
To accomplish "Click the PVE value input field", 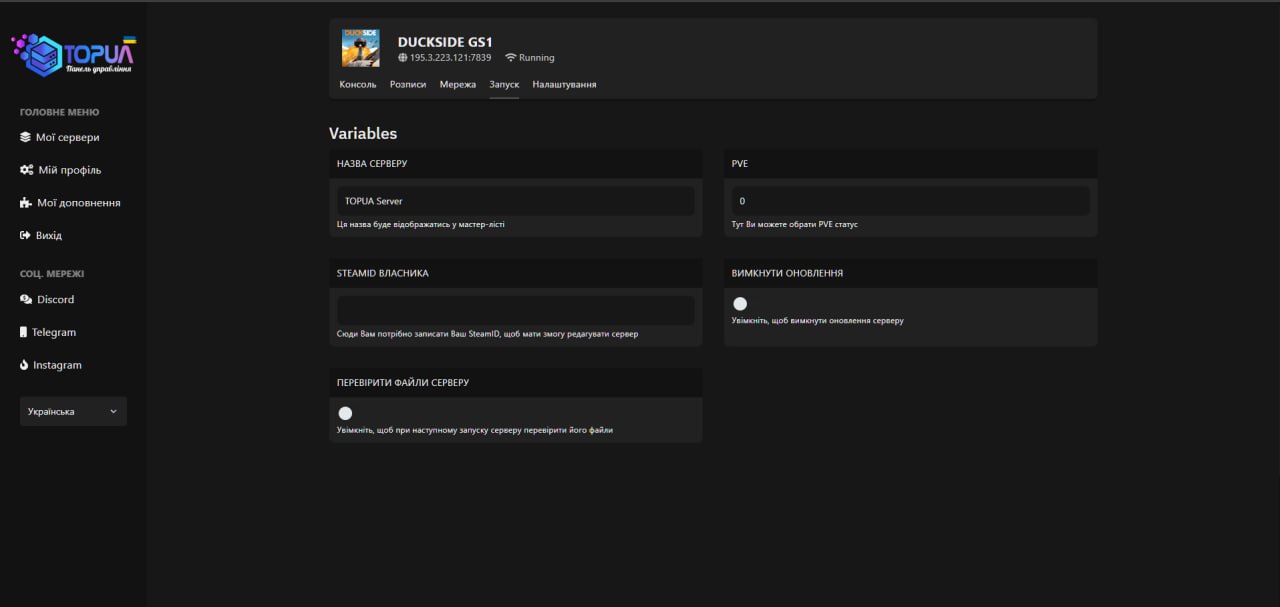I will click(x=910, y=201).
